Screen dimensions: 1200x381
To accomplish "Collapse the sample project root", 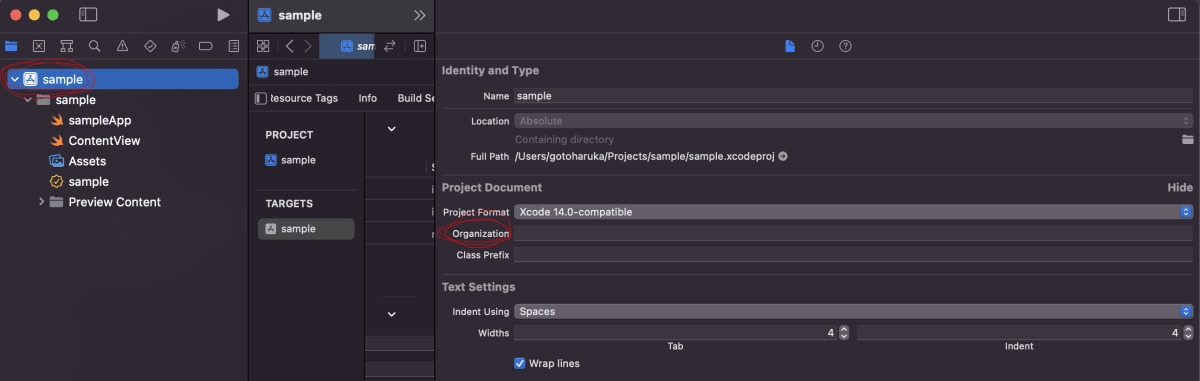I will tap(14, 79).
